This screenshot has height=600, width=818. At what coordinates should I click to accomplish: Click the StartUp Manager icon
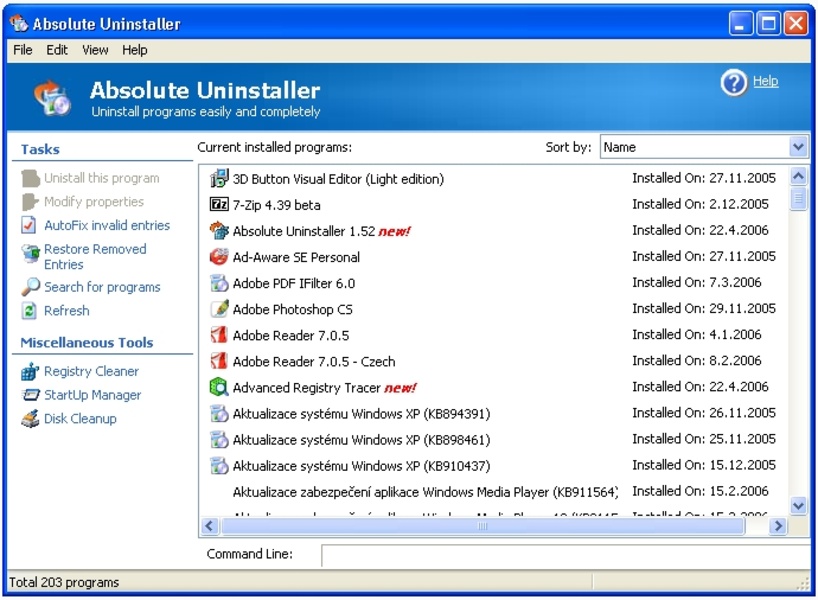tap(29, 396)
